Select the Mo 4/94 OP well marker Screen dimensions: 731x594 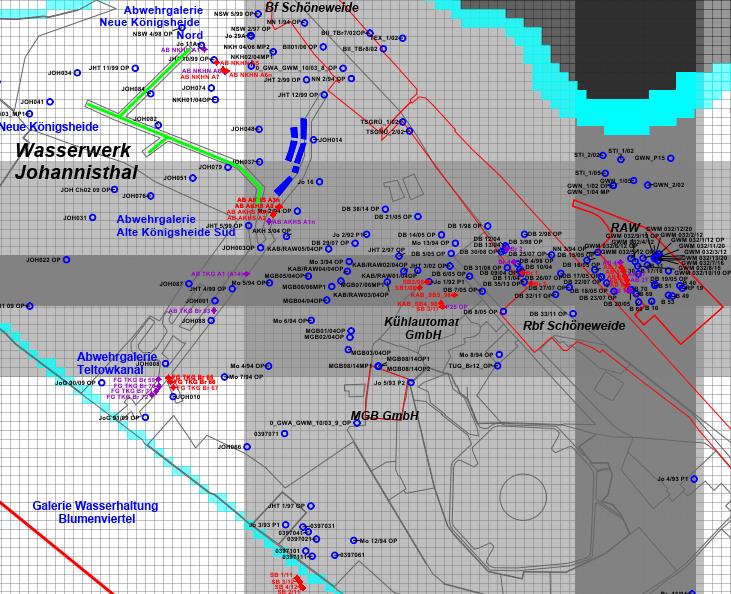(269, 366)
